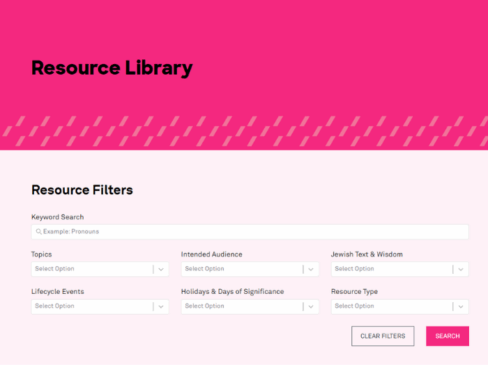The height and width of the screenshot is (365, 488).
Task: Open the Resource Type dropdown
Action: tap(400, 306)
